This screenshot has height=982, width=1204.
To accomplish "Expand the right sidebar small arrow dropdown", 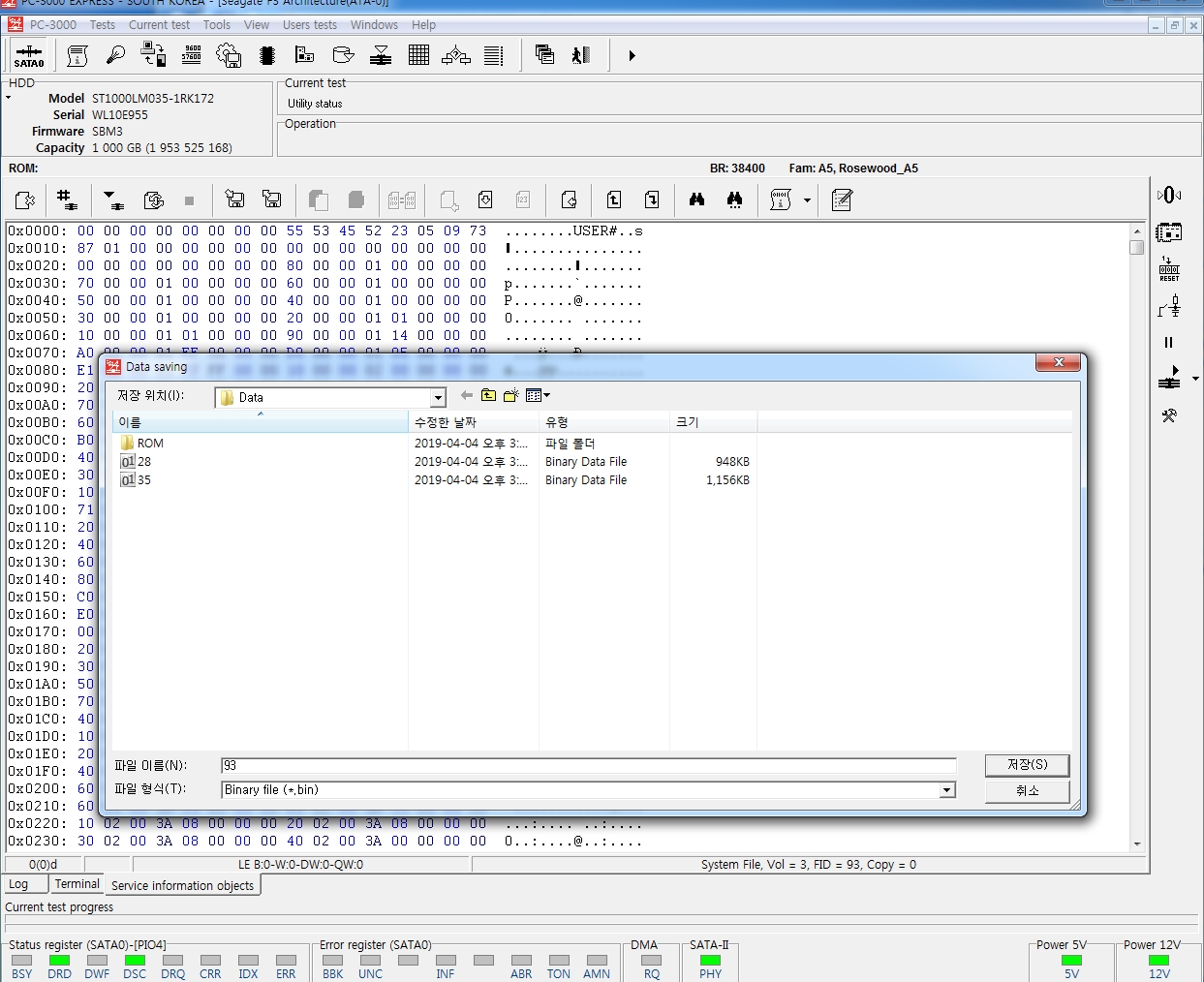I will point(1195,379).
